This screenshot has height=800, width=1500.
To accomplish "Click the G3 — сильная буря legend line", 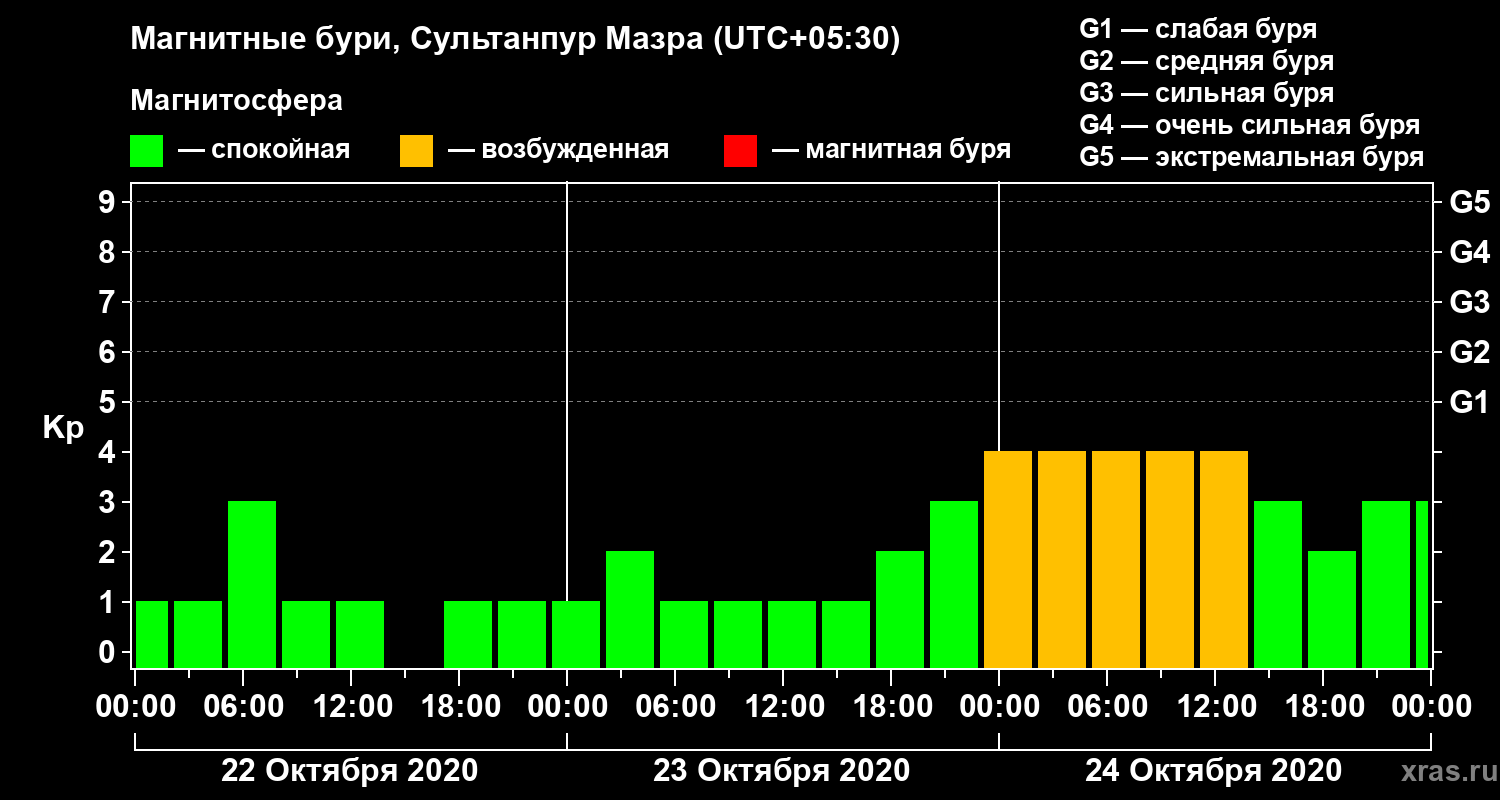I will click(1206, 93).
